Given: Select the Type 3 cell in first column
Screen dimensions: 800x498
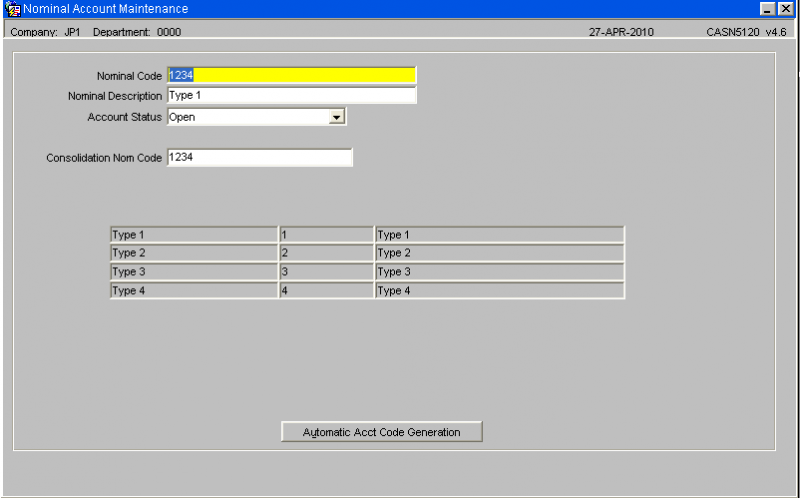Looking at the screenshot, I should (194, 271).
